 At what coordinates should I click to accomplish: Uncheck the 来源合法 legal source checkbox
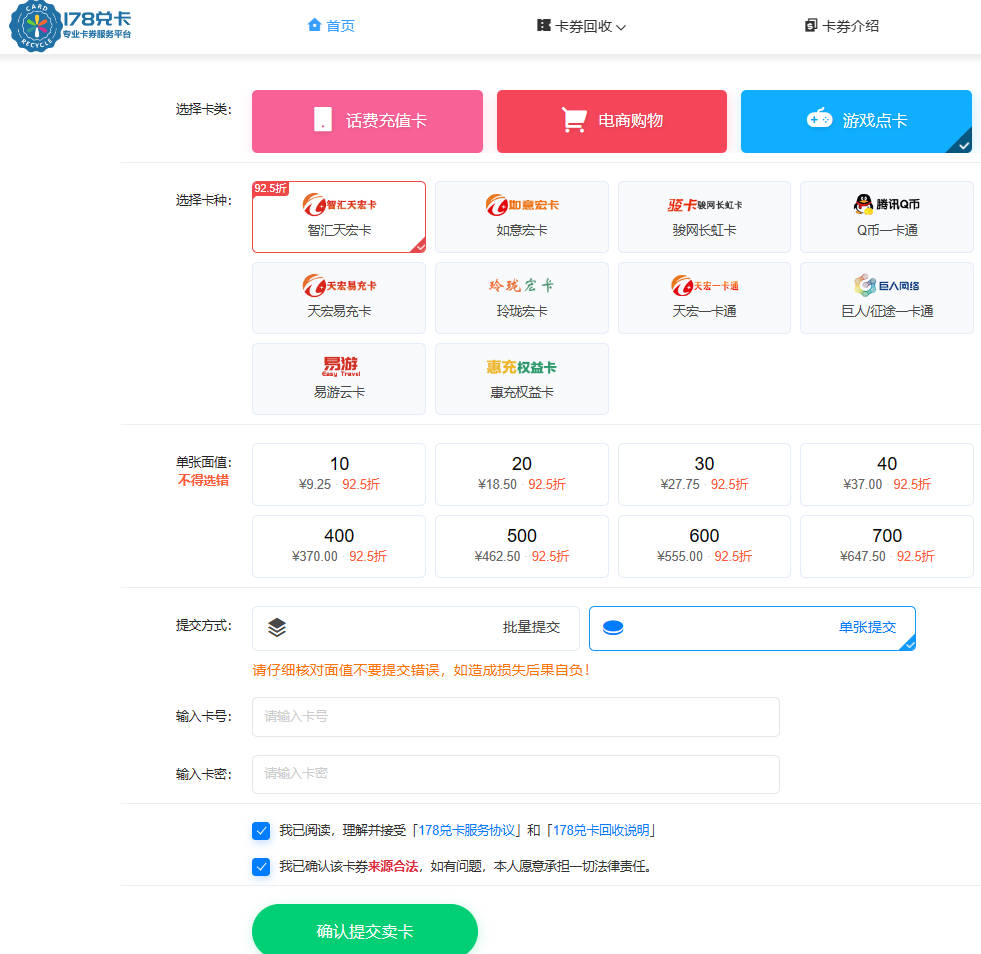[261, 866]
